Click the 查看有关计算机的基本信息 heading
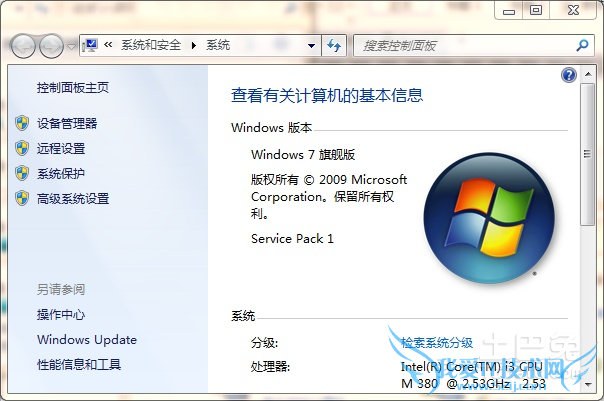 327,95
